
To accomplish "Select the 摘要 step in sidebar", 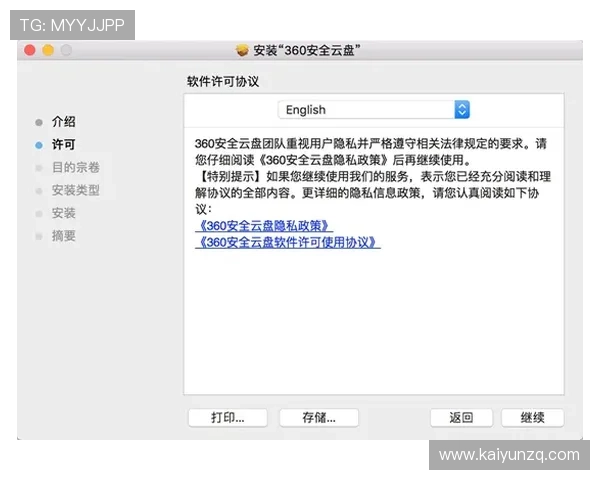I will (64, 236).
